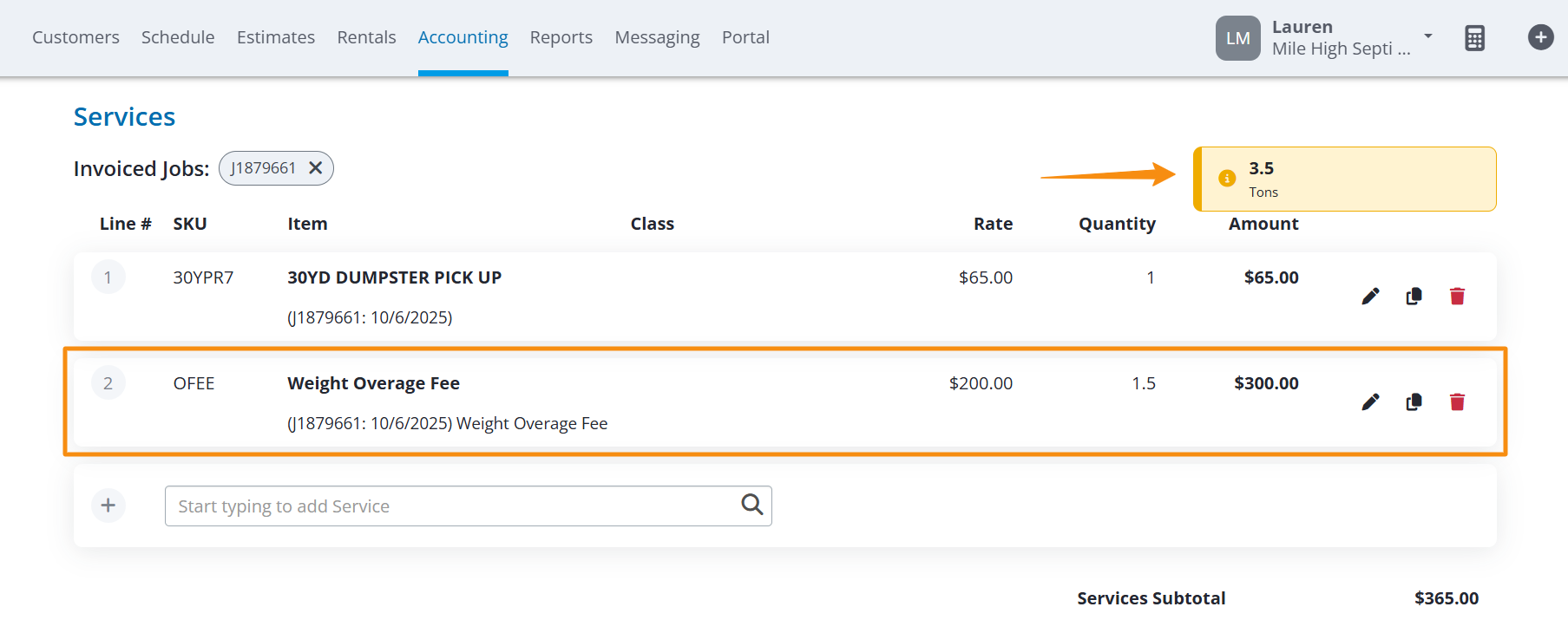
Task: Click the $200.00 rate value
Action: pyautogui.click(x=981, y=383)
